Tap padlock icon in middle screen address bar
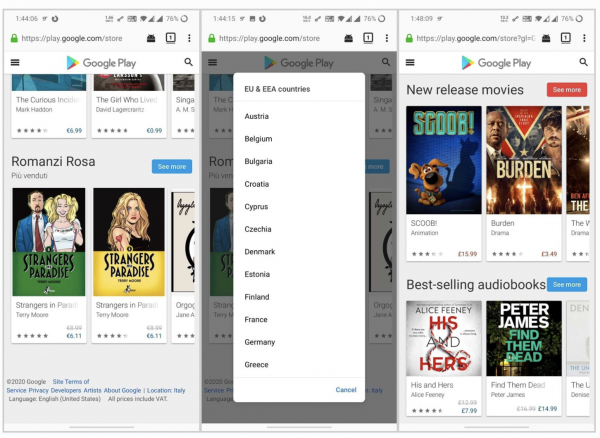The height and width of the screenshot is (438, 600). coord(212,38)
